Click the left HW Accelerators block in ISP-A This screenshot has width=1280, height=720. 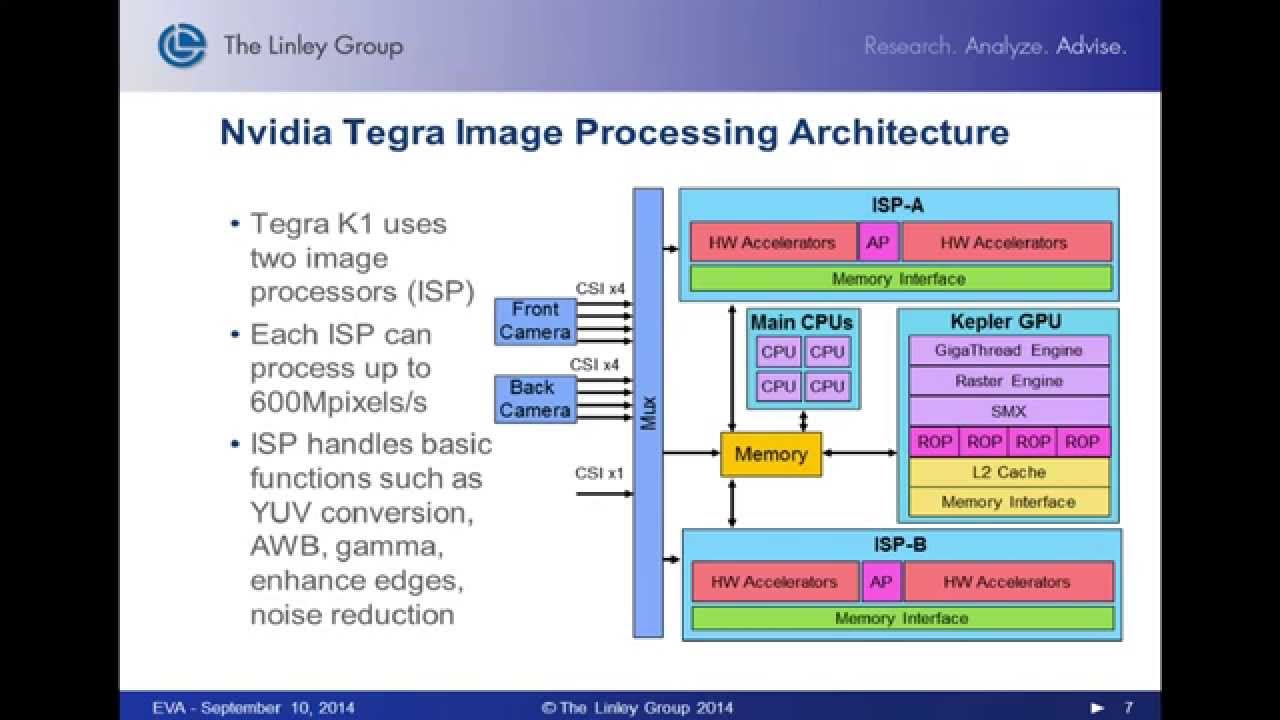[x=772, y=242]
